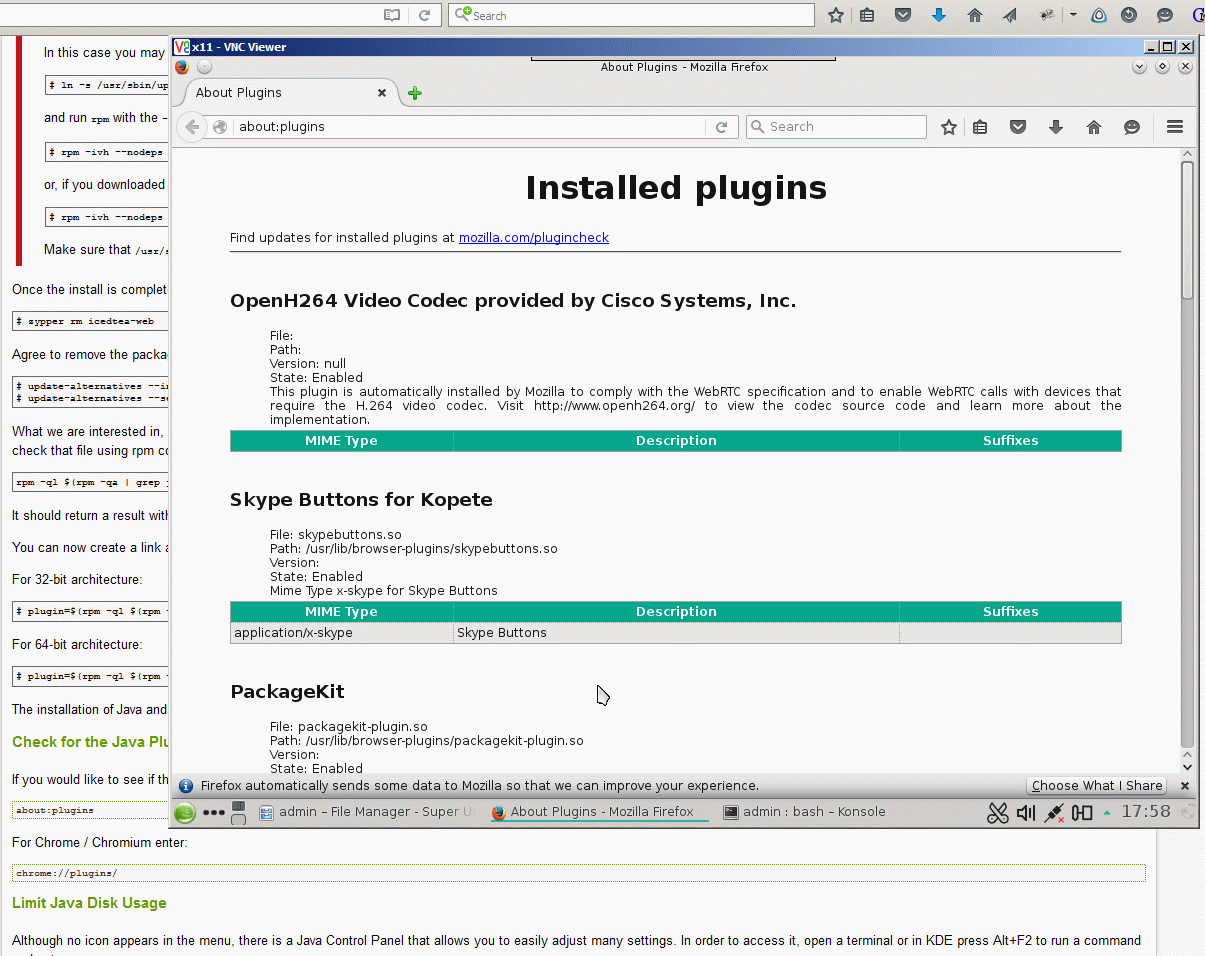The image size is (1205, 956).
Task: Open network status in remote system tray
Action: pos(1054,813)
